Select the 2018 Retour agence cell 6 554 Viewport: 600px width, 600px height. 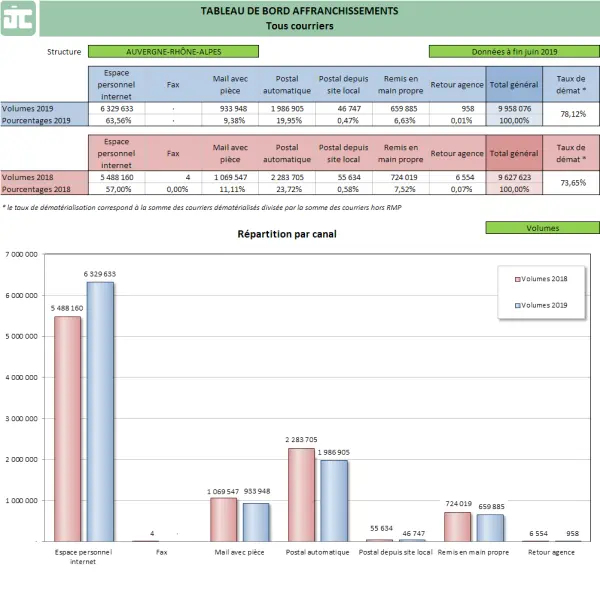[x=457, y=178]
